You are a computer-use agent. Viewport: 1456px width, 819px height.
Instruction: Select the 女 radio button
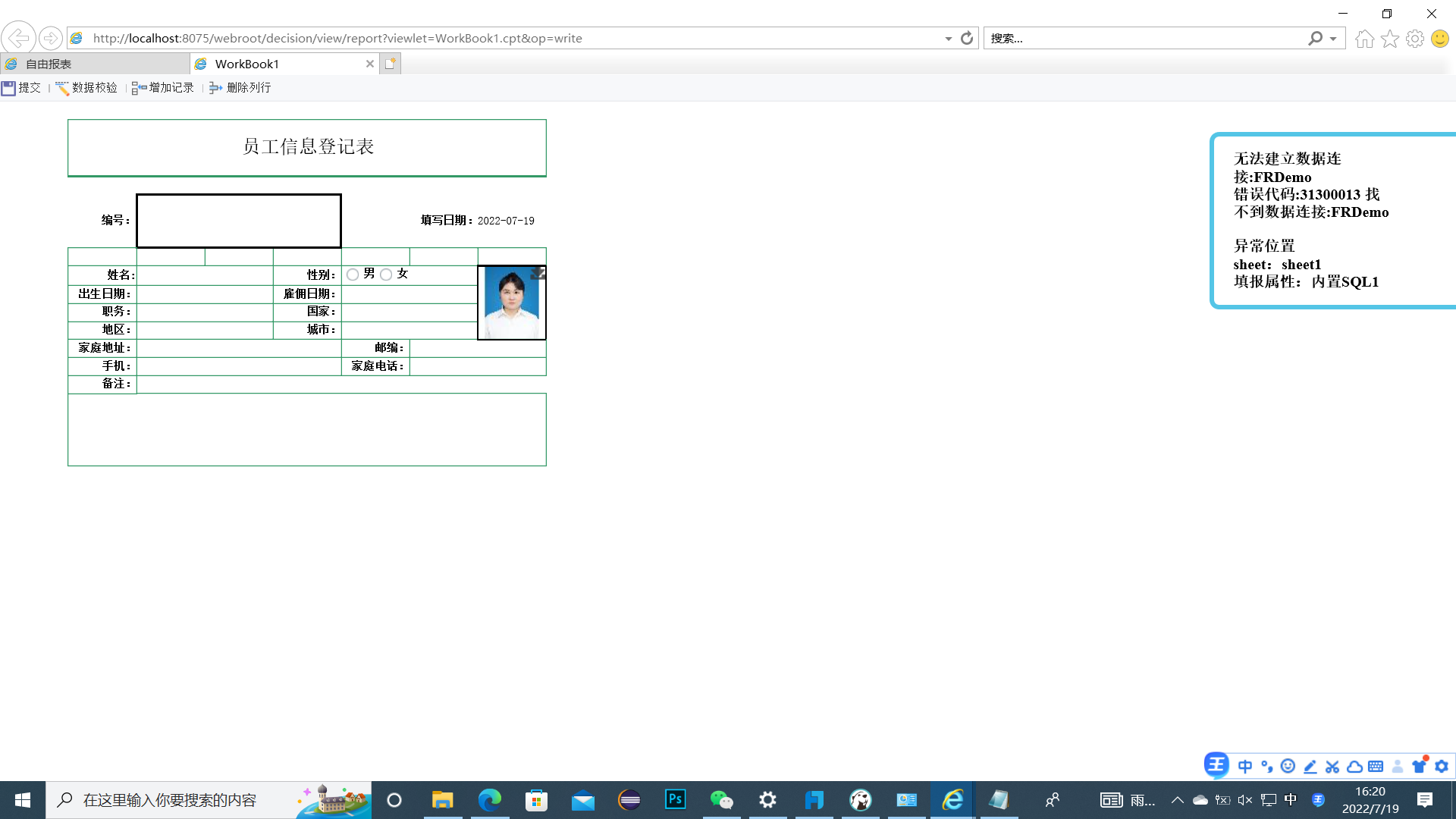[386, 275]
